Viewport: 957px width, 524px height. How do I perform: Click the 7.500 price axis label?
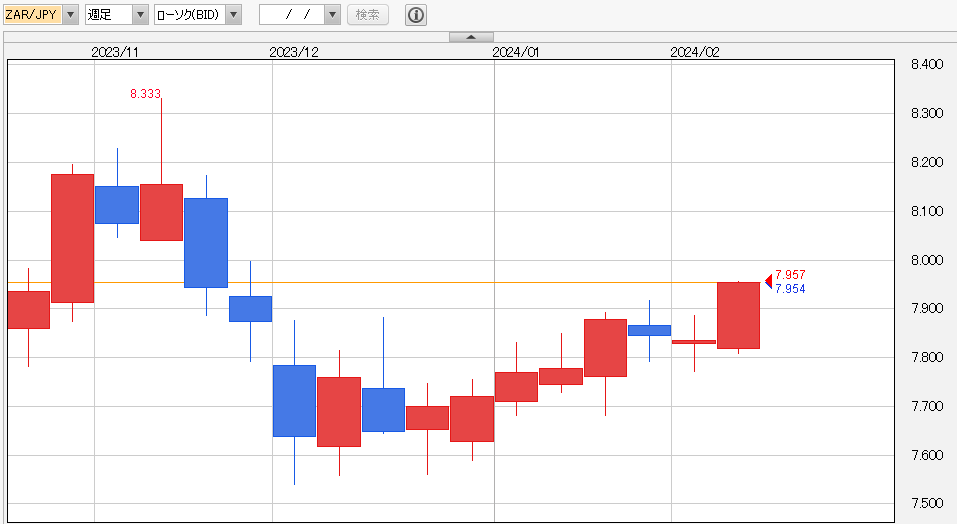point(926,503)
